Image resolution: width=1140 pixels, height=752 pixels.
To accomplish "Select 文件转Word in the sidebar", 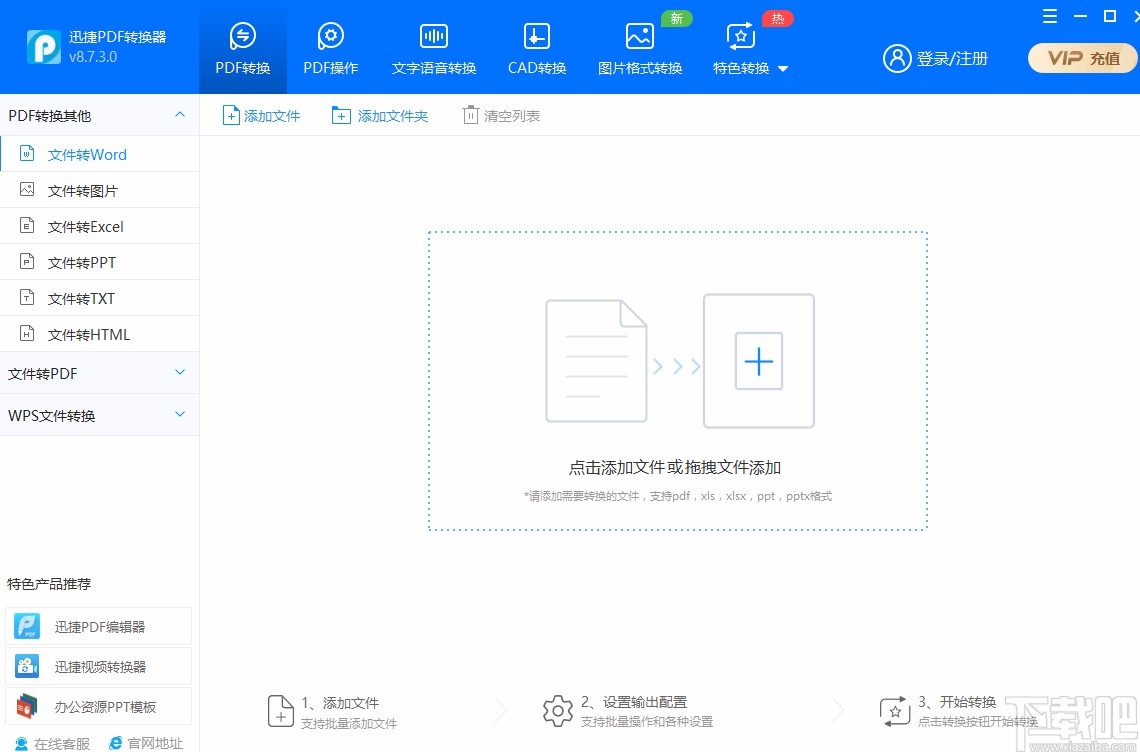I will tap(100, 154).
